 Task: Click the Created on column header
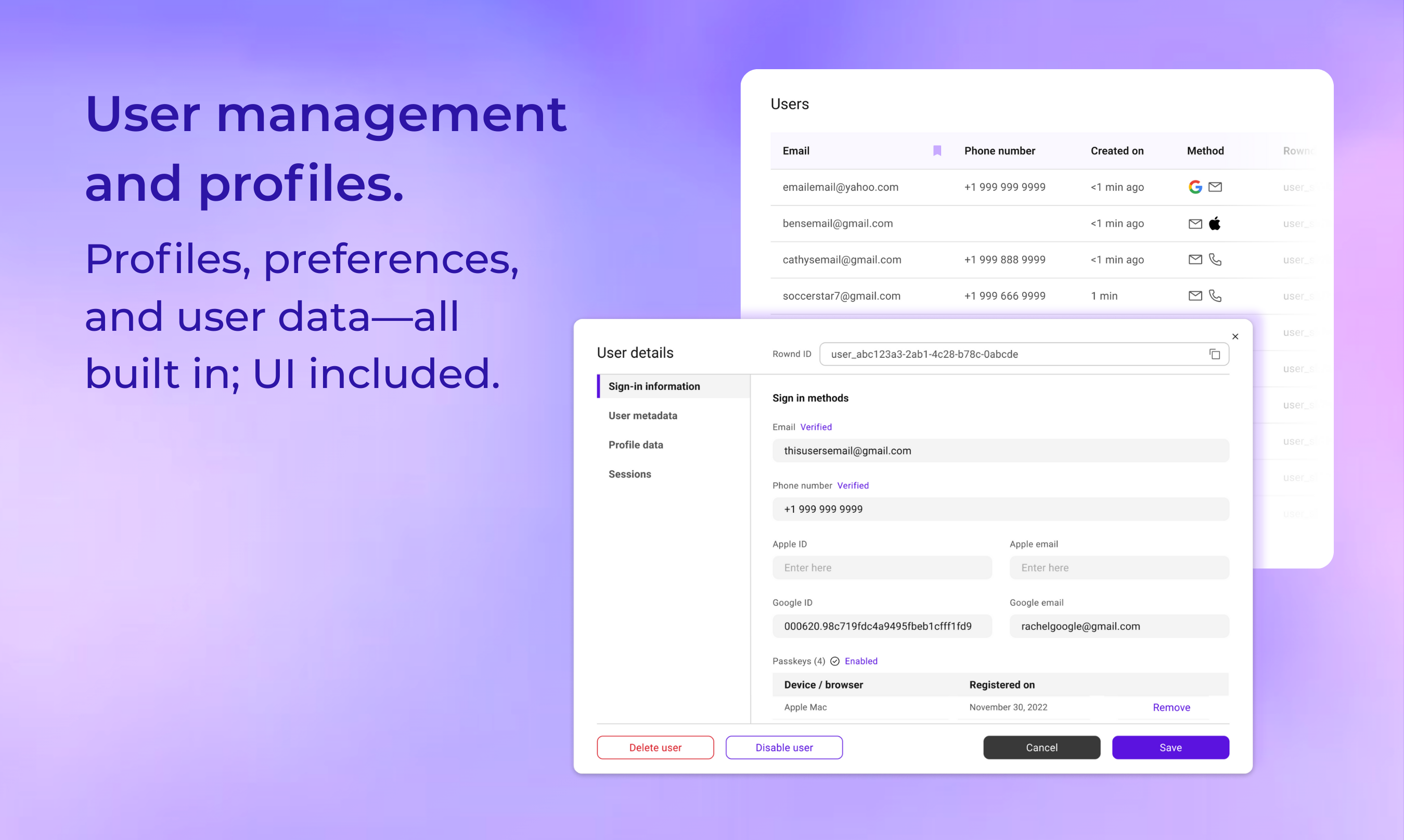pyautogui.click(x=1117, y=150)
